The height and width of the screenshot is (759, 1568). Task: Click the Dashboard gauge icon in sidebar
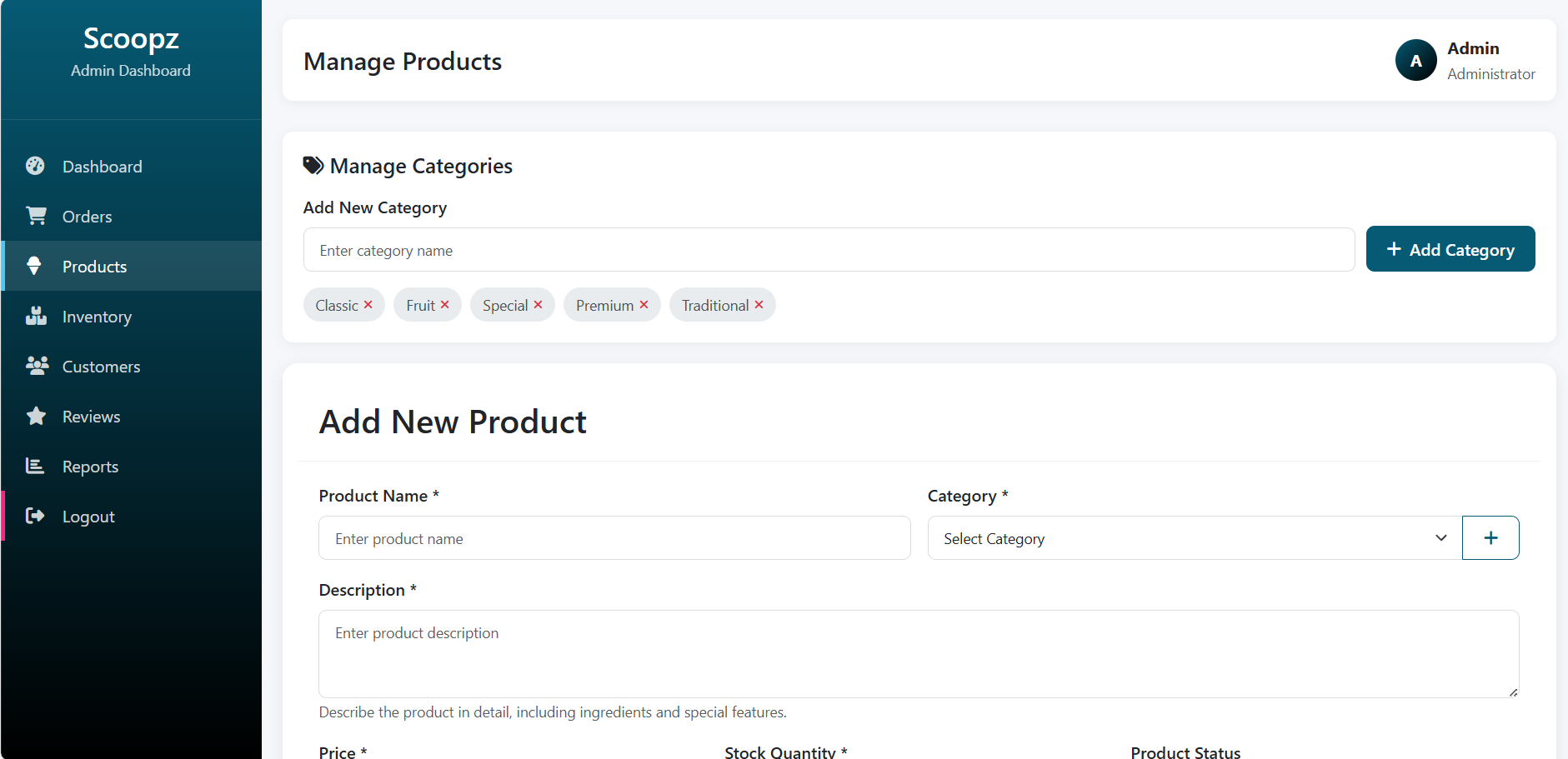35,166
